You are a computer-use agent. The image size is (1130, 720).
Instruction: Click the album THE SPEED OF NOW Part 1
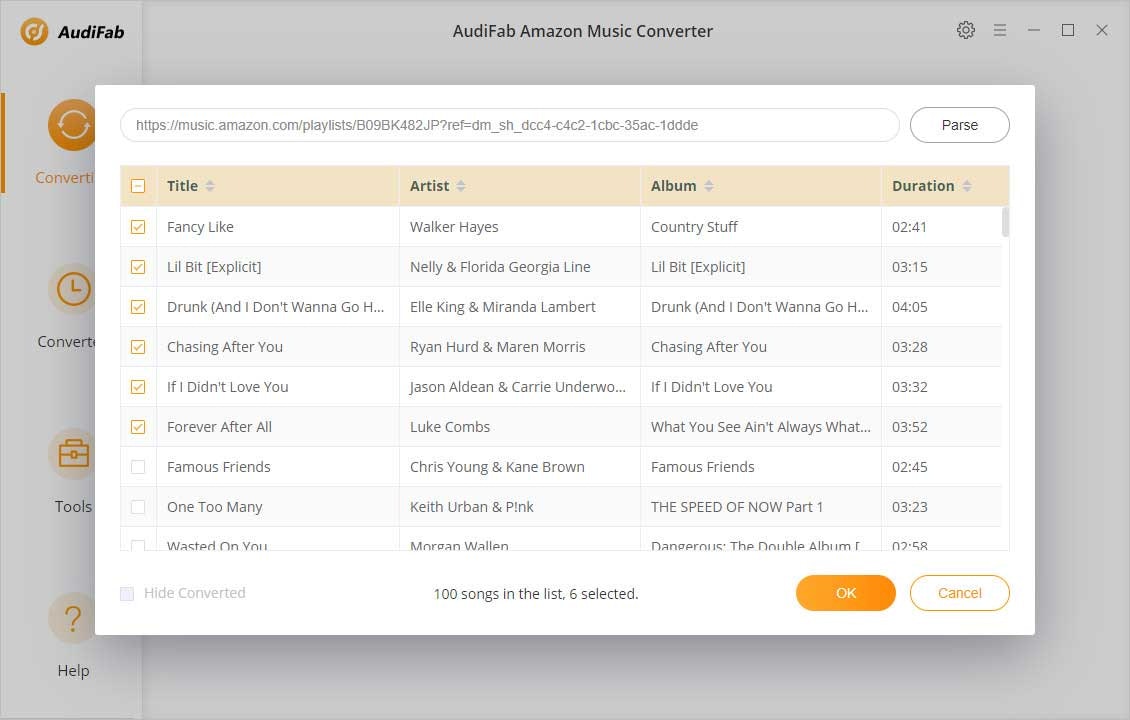[737, 507]
